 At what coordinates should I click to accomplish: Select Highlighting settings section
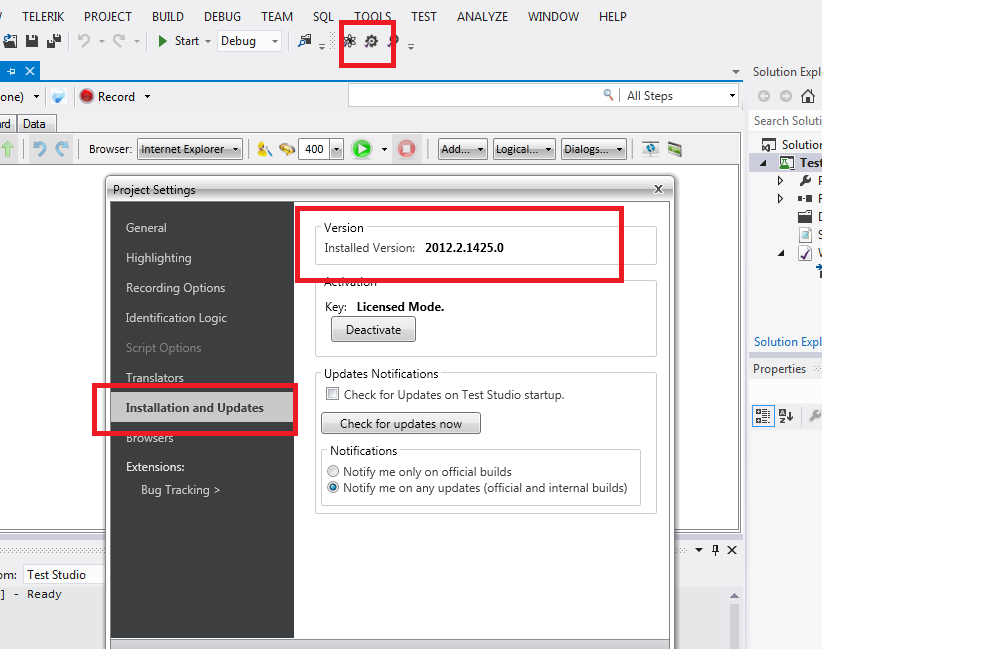158,258
